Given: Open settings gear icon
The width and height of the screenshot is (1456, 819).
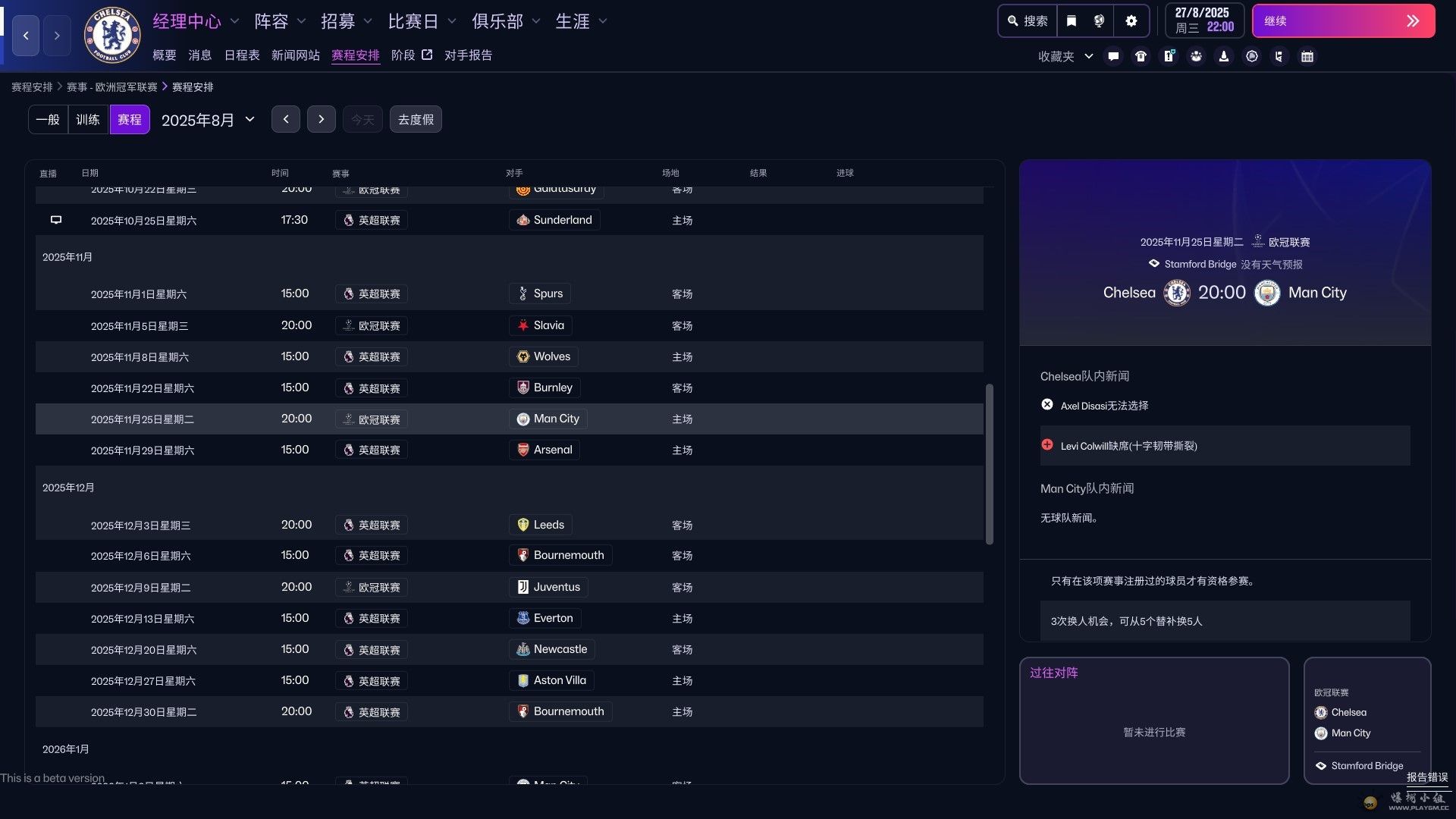Looking at the screenshot, I should (1131, 21).
